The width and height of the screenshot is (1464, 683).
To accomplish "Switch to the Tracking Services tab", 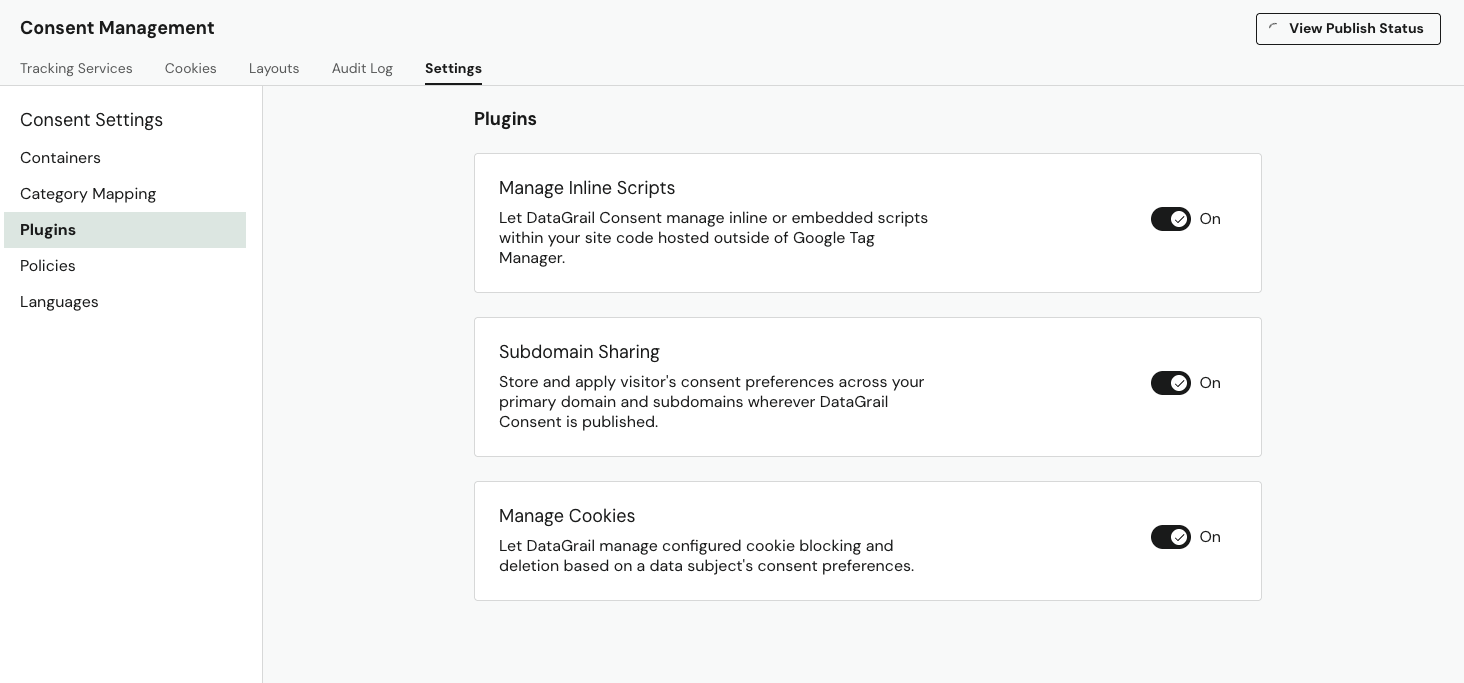I will coord(76,68).
